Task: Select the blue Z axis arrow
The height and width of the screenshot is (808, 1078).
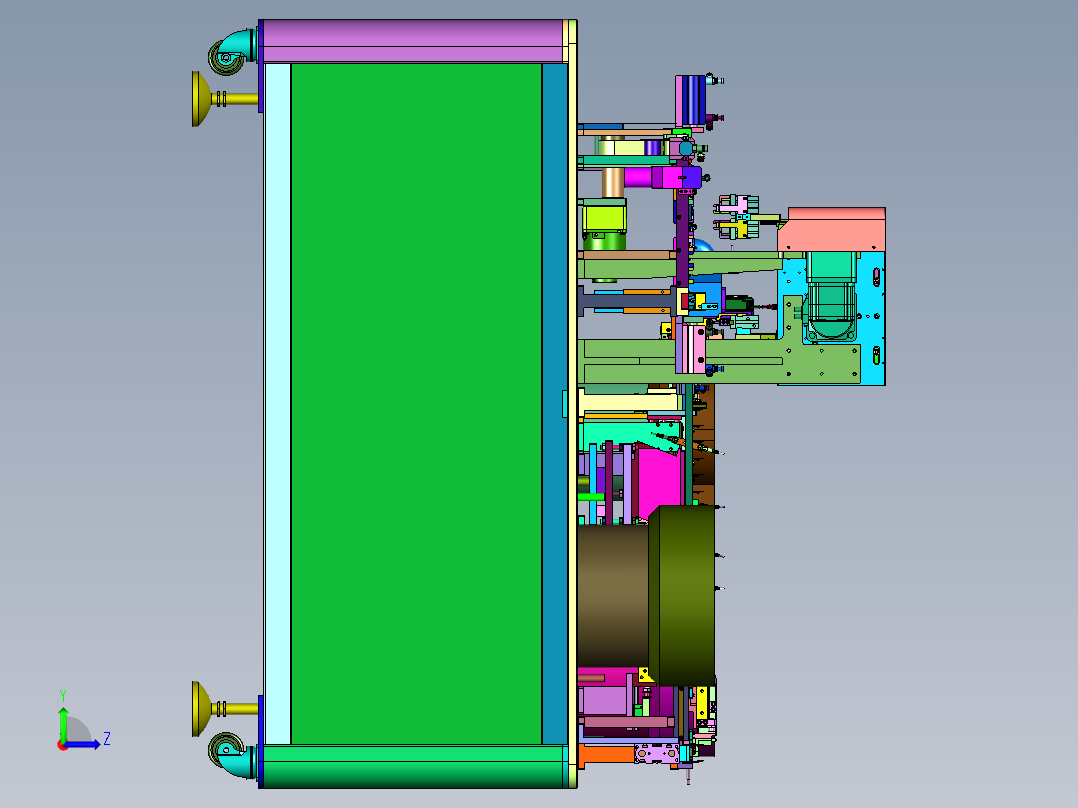Action: point(84,744)
